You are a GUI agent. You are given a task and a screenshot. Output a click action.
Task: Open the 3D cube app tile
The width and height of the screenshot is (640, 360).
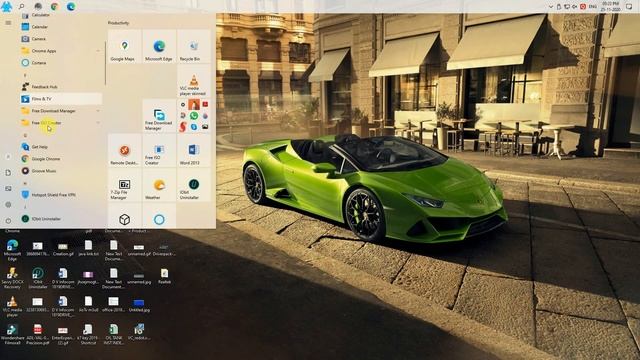[124, 216]
